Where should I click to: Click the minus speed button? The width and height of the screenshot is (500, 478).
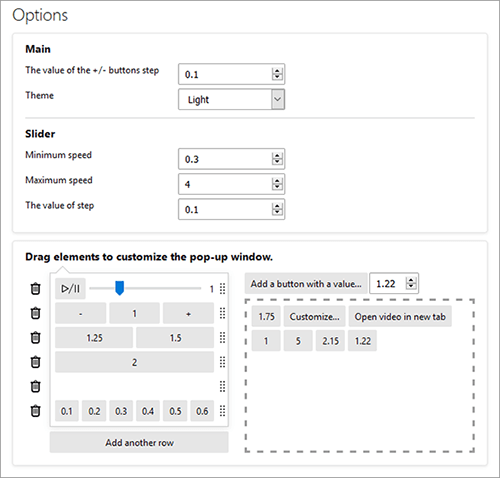(81, 313)
